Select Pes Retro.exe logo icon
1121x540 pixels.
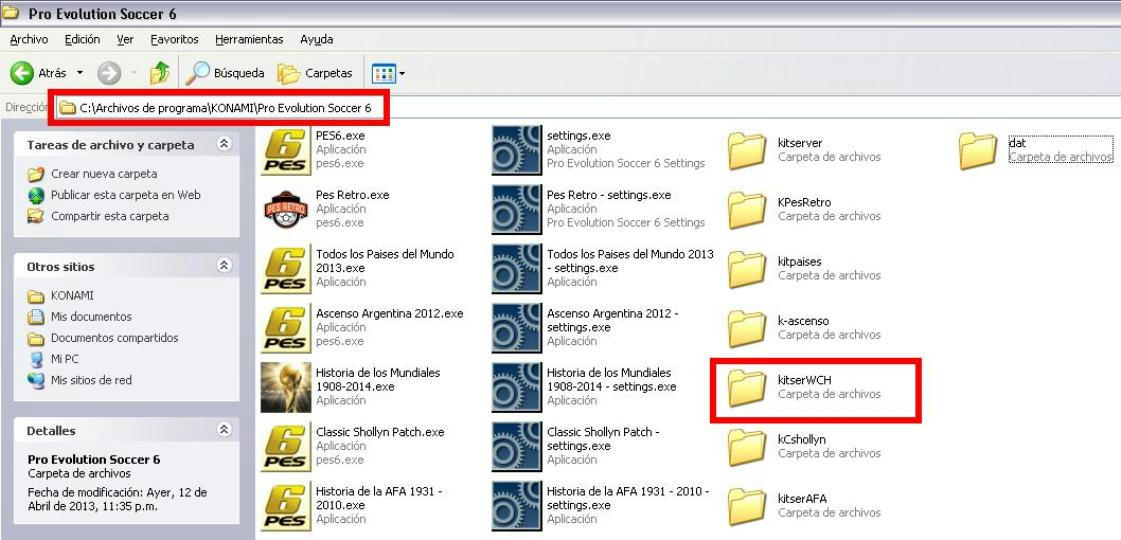[286, 209]
